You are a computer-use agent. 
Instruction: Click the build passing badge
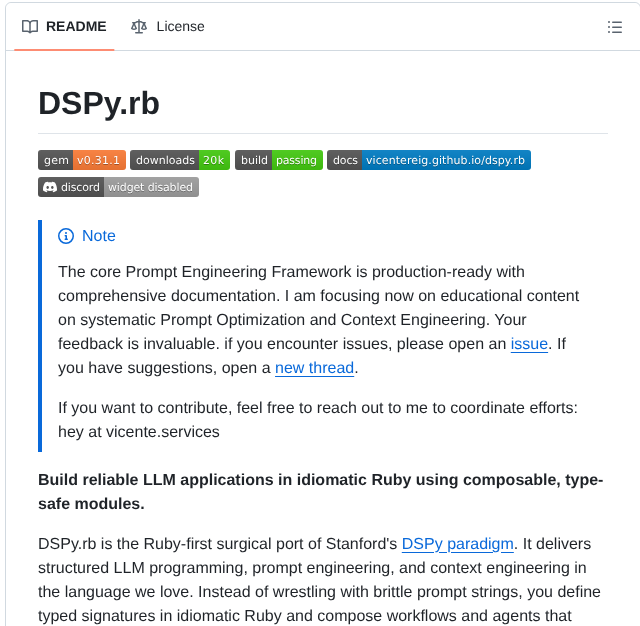[279, 160]
